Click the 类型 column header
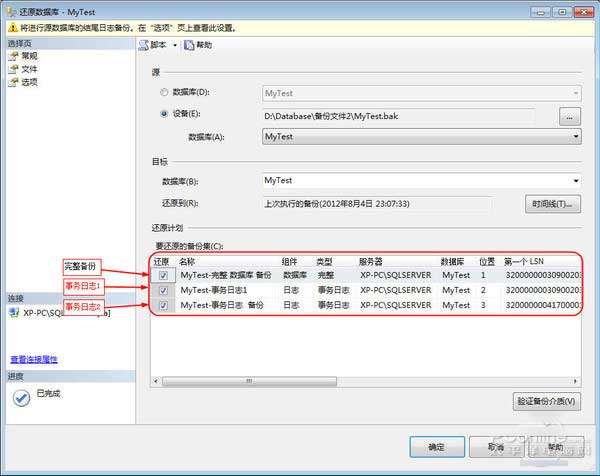600x476 pixels. pyautogui.click(x=324, y=262)
